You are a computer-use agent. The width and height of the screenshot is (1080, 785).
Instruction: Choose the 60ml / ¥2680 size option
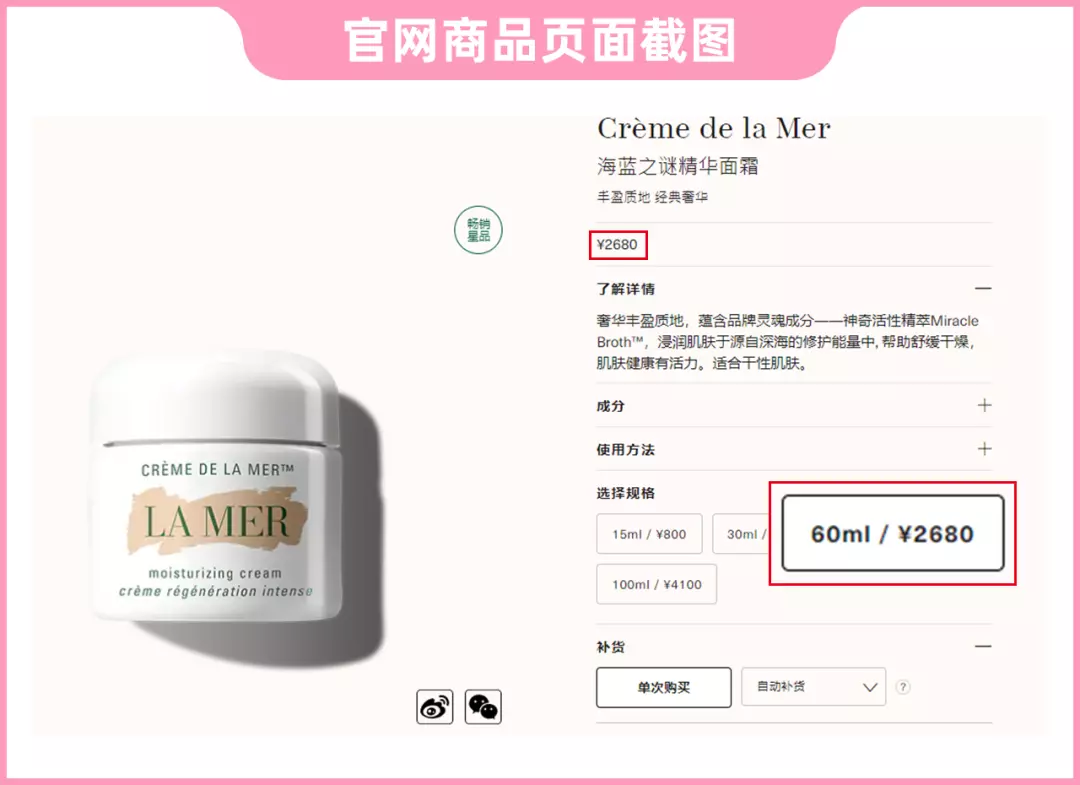coord(893,534)
